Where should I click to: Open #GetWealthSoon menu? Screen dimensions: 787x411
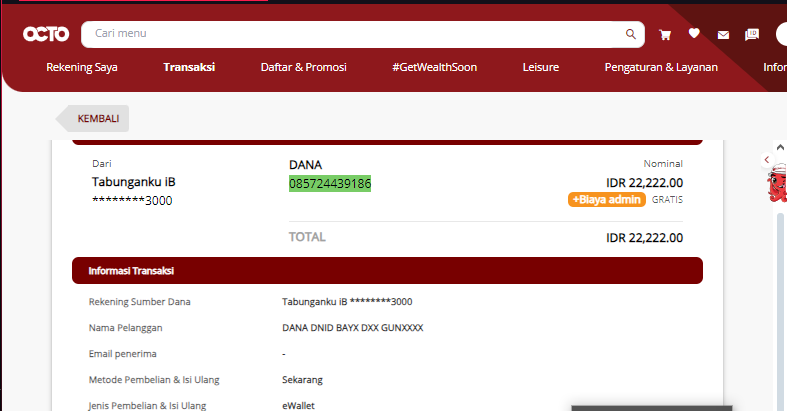(435, 67)
